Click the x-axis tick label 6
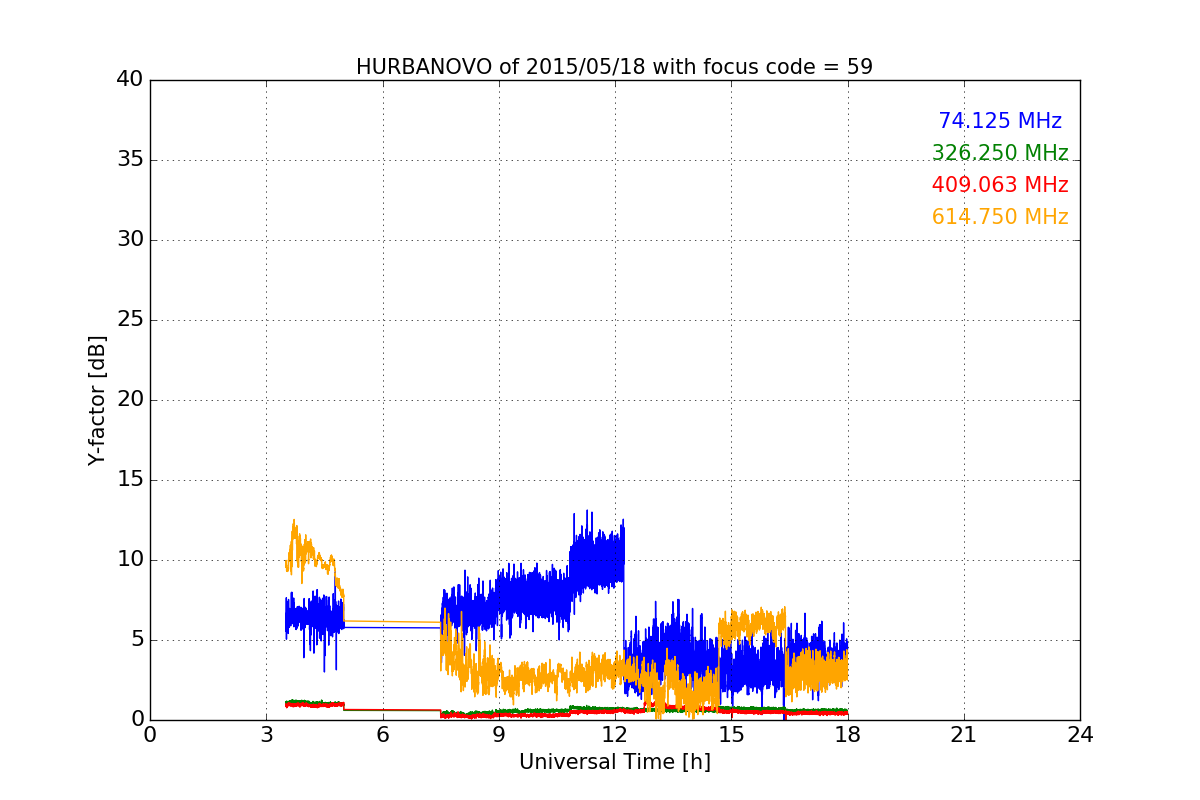The height and width of the screenshot is (800, 1200). [x=382, y=735]
